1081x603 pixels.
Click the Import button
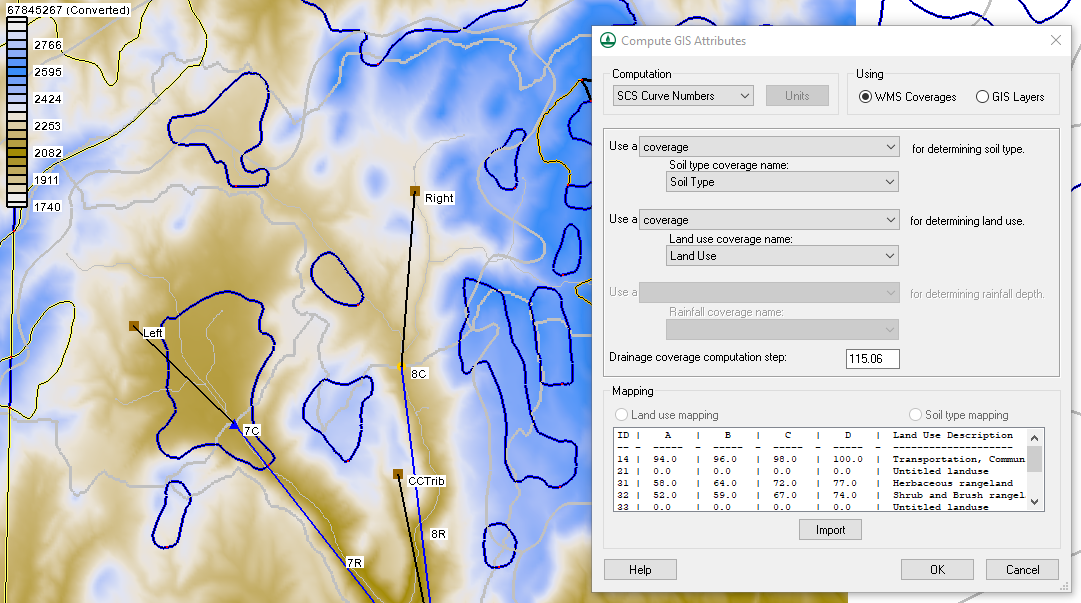pyautogui.click(x=830, y=530)
